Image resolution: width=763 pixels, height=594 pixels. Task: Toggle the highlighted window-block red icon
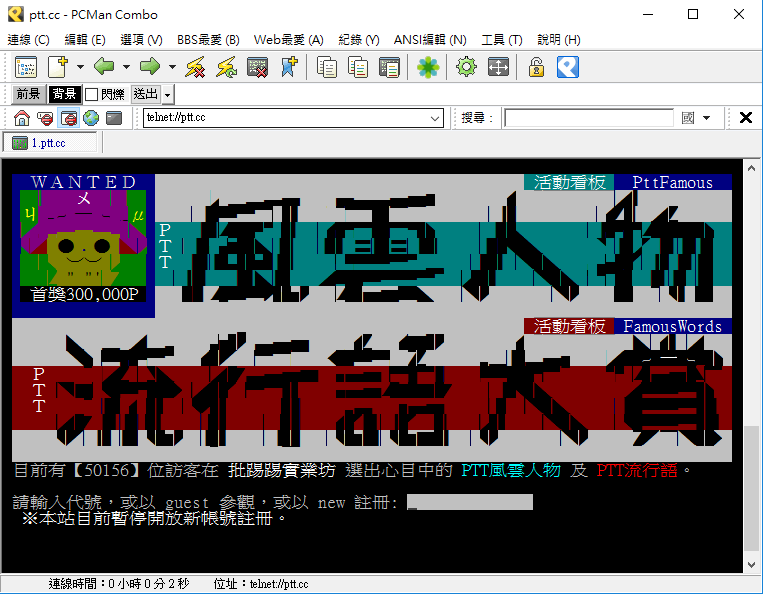(x=69, y=118)
